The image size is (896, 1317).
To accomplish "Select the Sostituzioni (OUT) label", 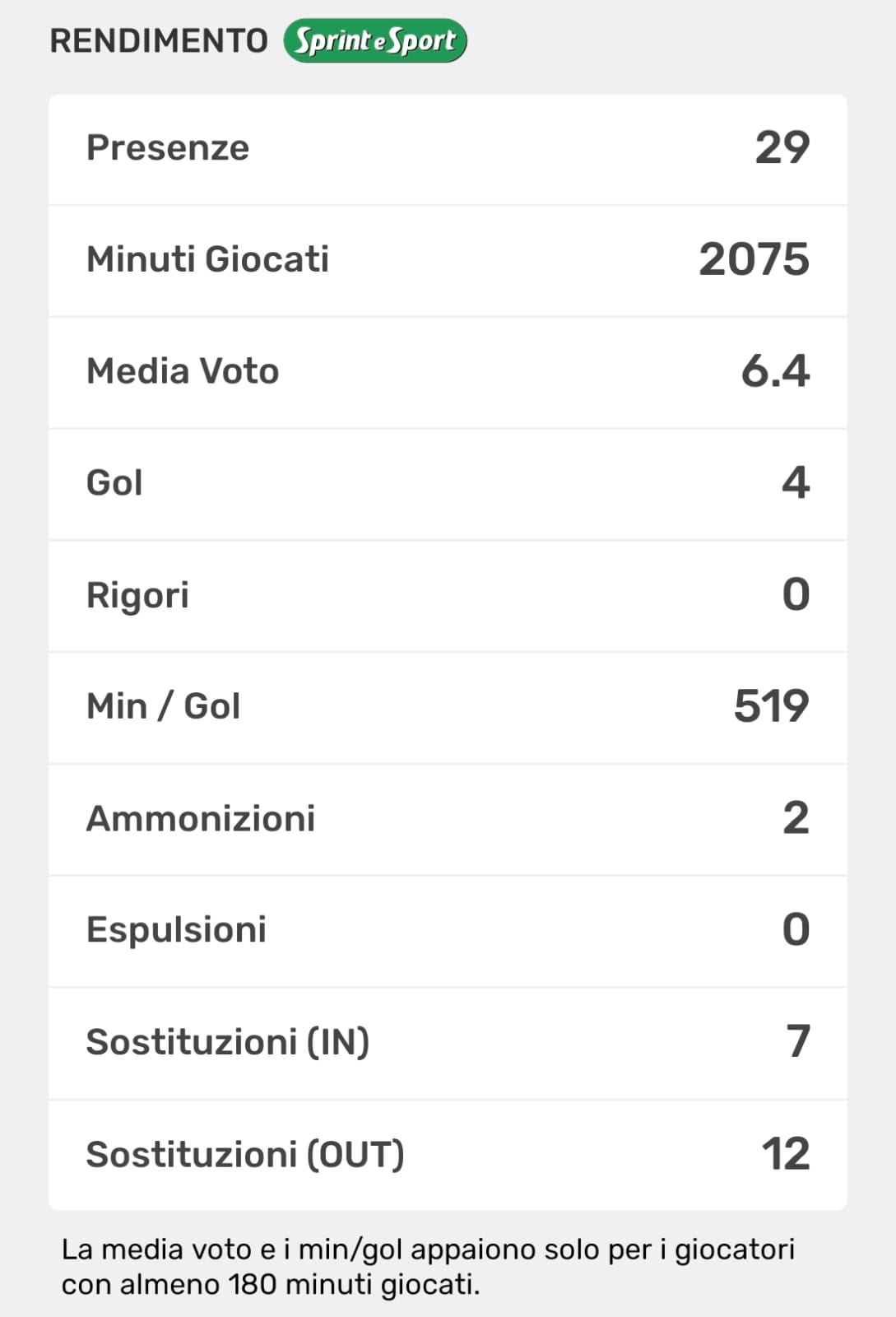I will point(244,1154).
